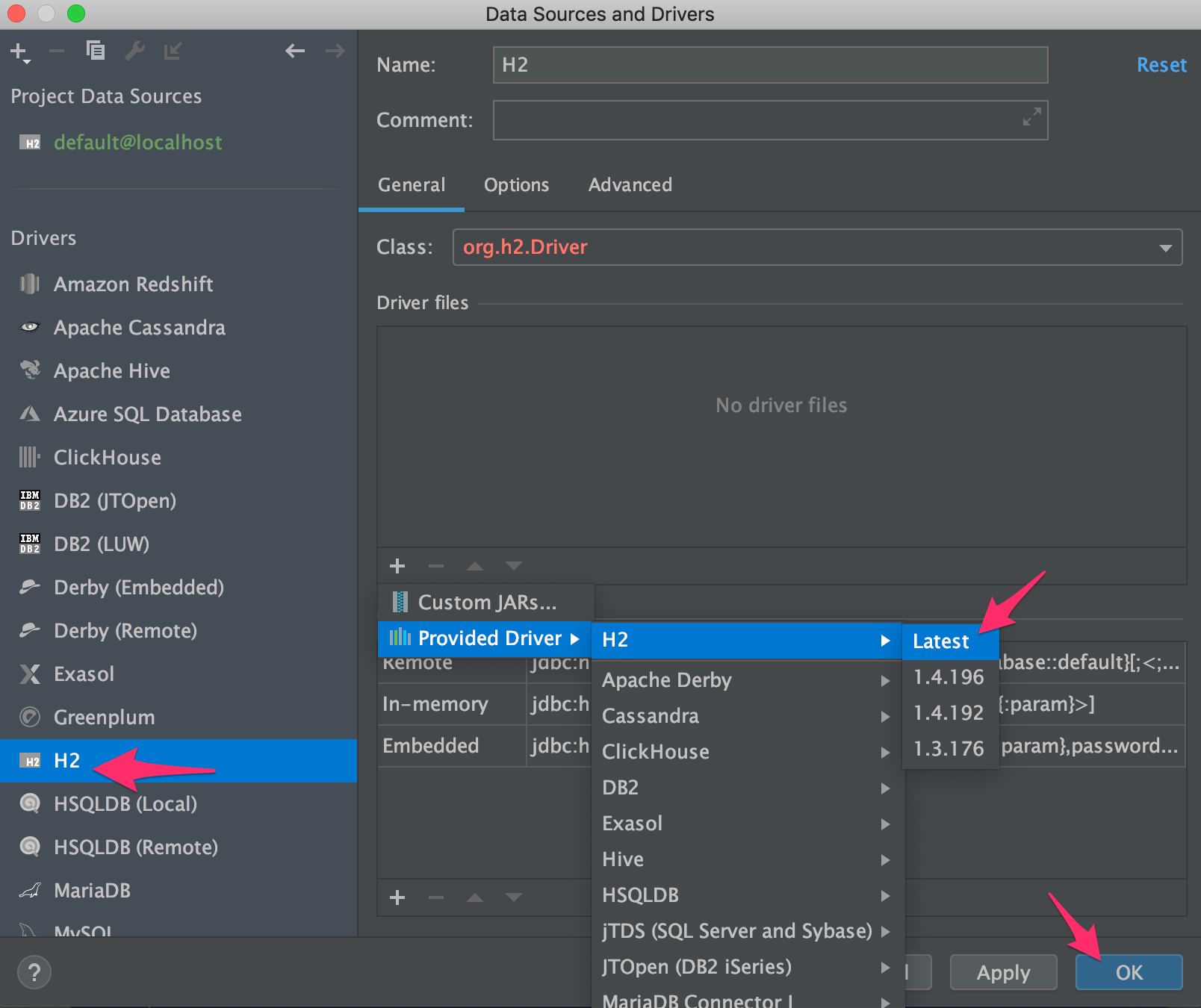Select H2 driver version 1.4.196

coord(950,677)
